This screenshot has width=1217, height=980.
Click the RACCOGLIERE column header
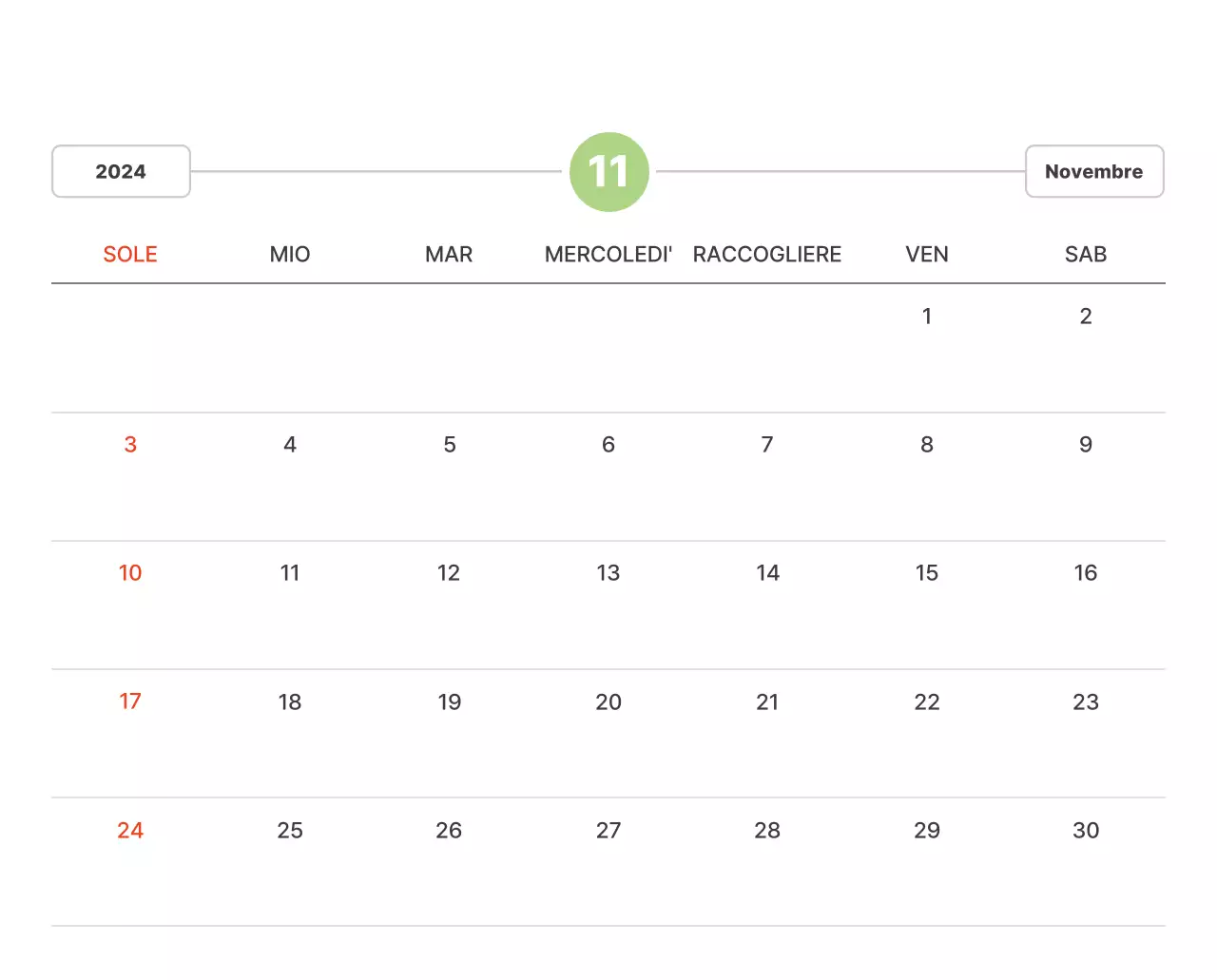tap(766, 254)
